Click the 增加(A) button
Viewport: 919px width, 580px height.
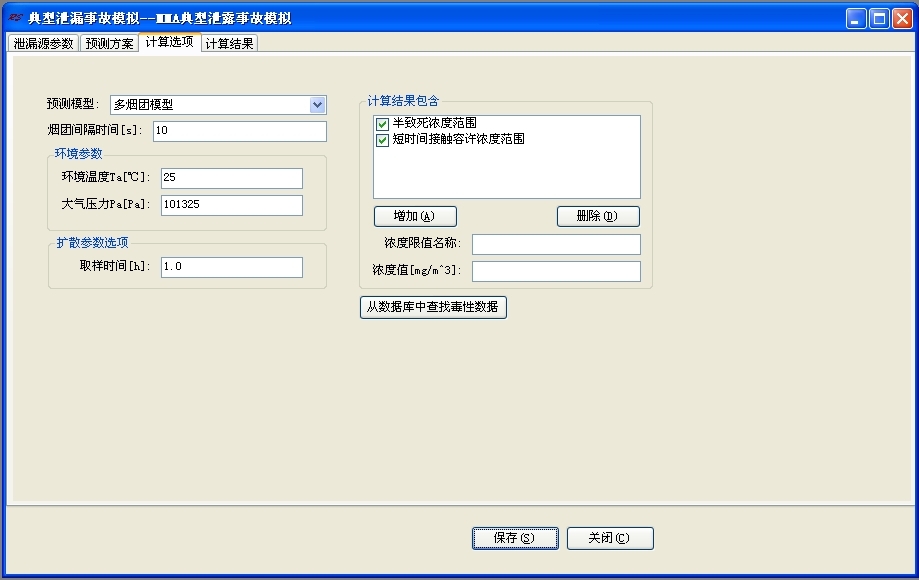(x=415, y=216)
